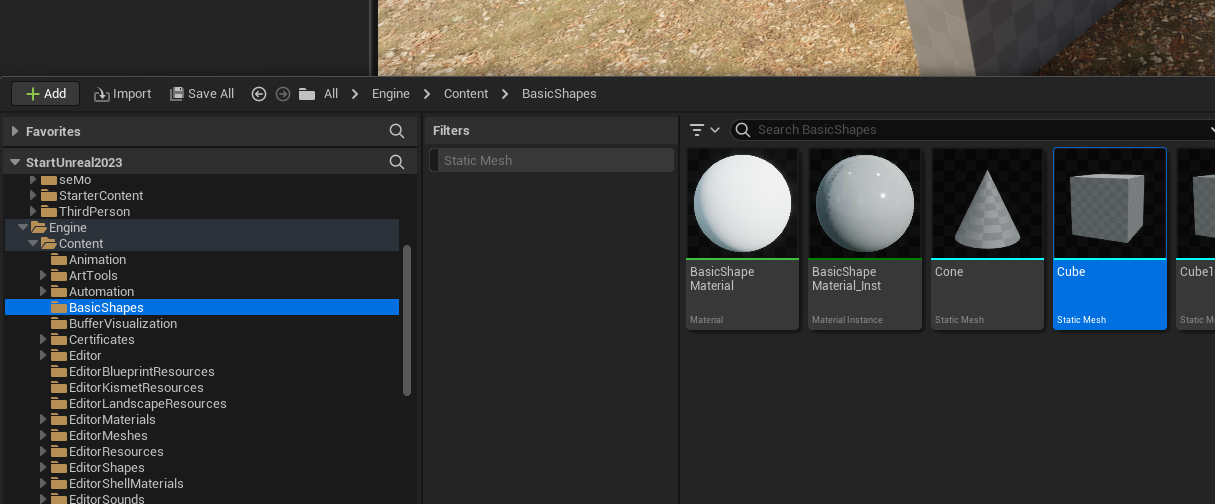Expand the Automation folder
The image size is (1215, 504).
click(x=43, y=292)
